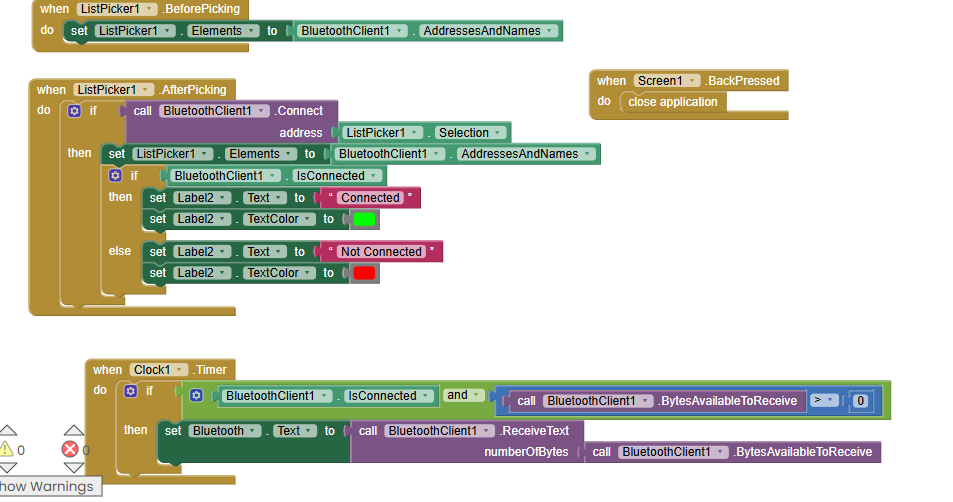Open mutator gear on the 'and' logic block
953x502 pixels.
coord(196,396)
